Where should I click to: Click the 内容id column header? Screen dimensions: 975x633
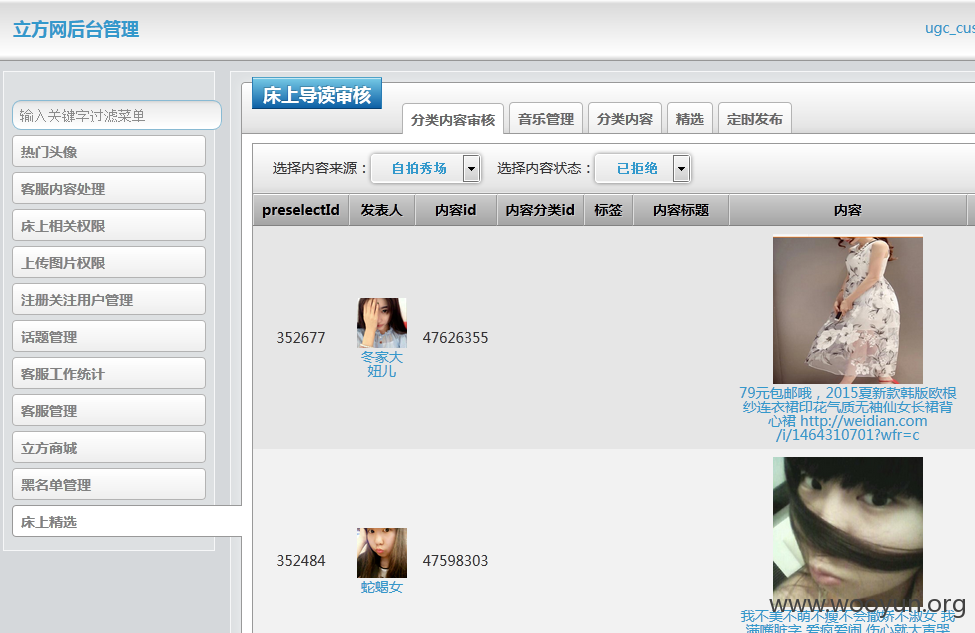click(456, 210)
